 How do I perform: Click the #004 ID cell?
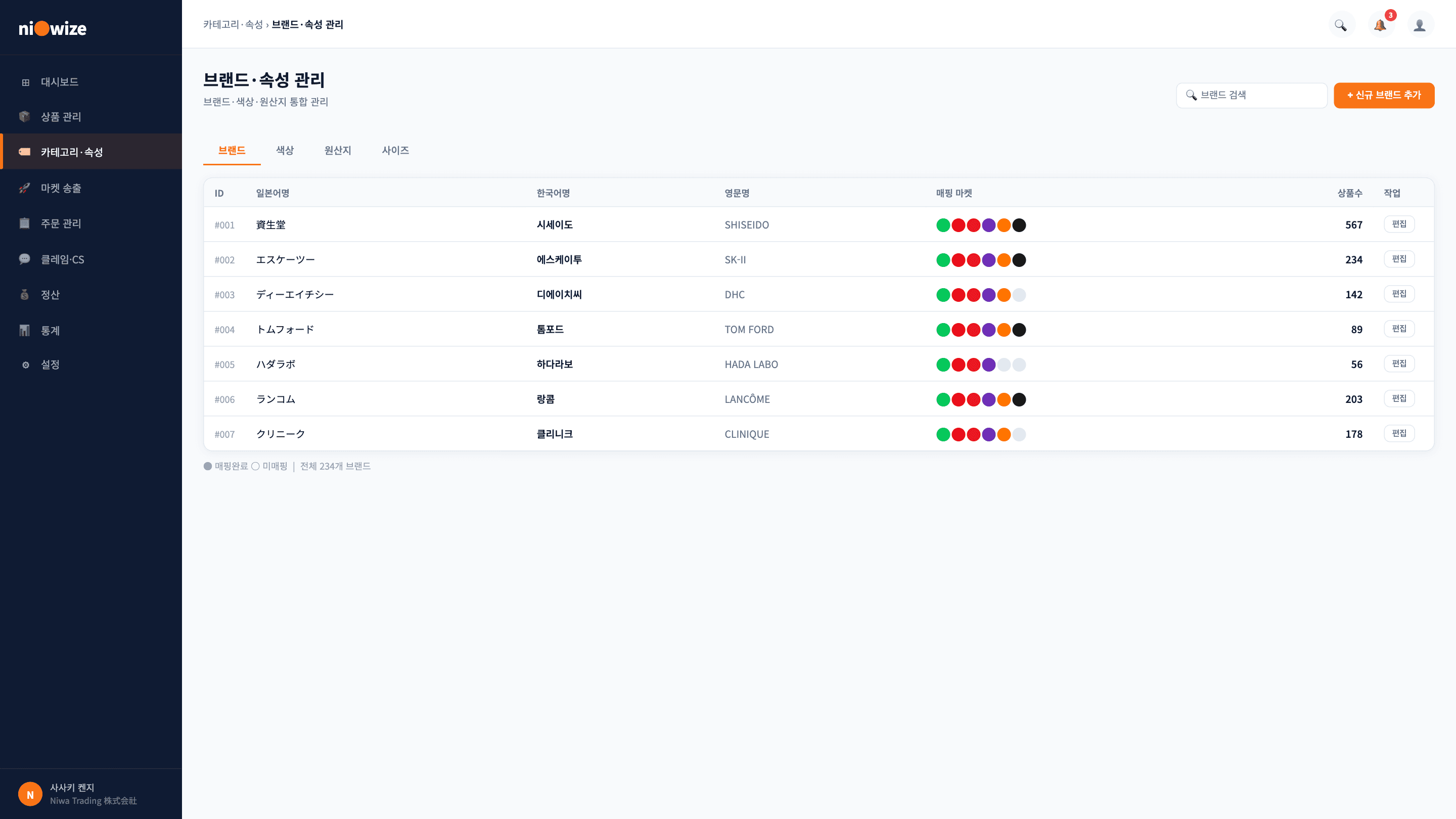click(x=224, y=330)
